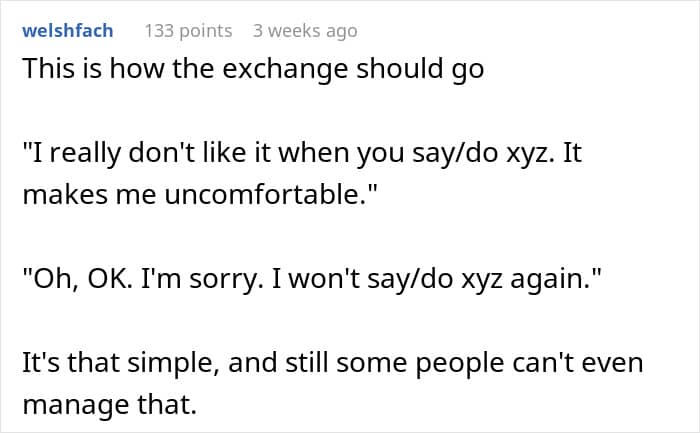Click the word 'sorry' in the quoted reply

[223, 279]
